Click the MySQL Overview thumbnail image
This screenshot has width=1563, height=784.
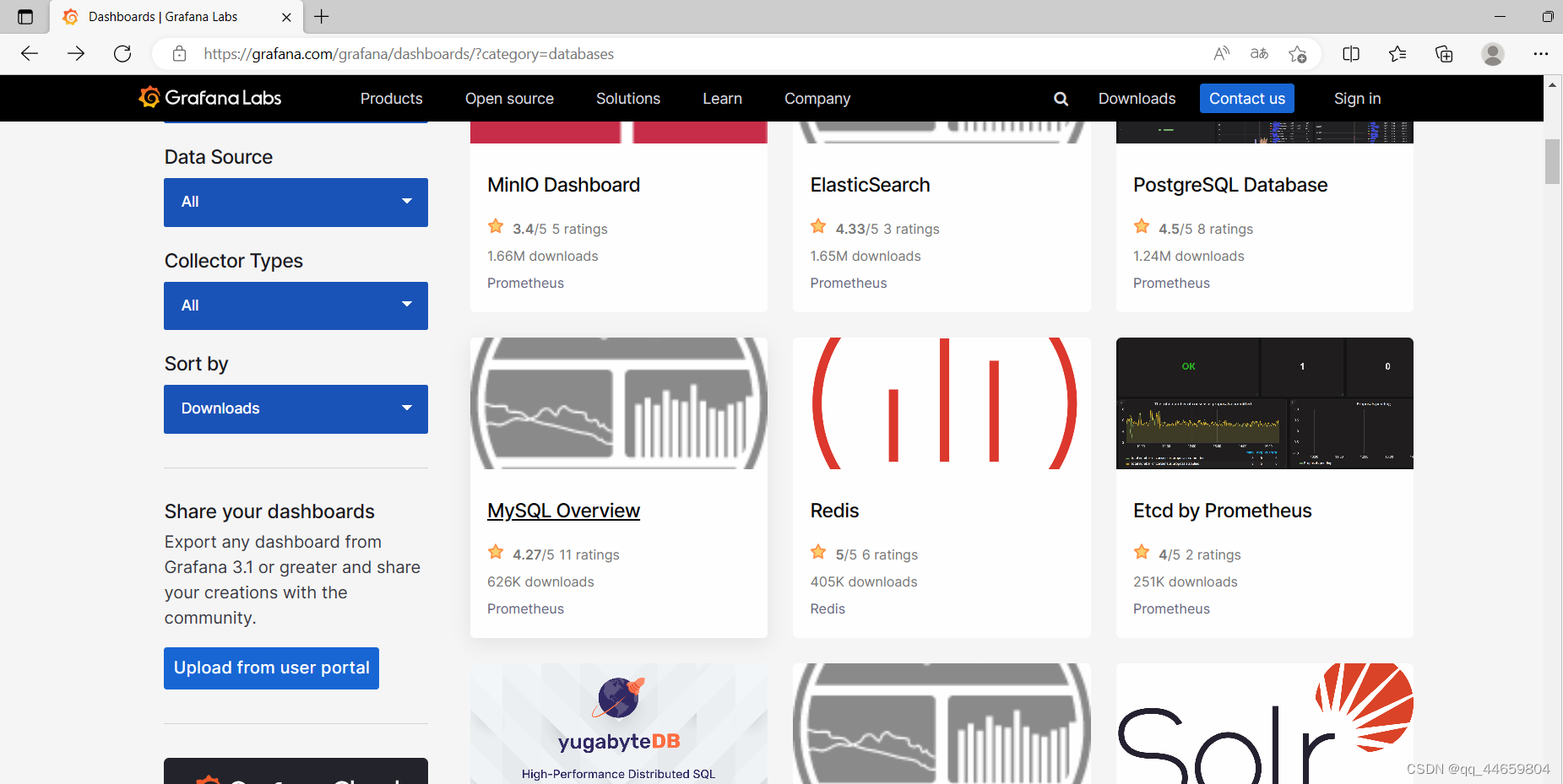coord(619,403)
